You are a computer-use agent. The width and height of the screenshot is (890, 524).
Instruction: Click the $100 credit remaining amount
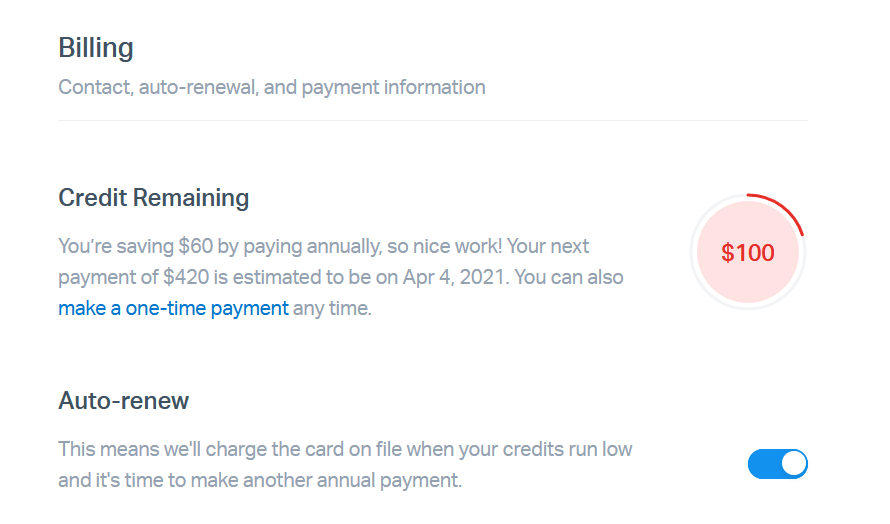click(x=748, y=253)
